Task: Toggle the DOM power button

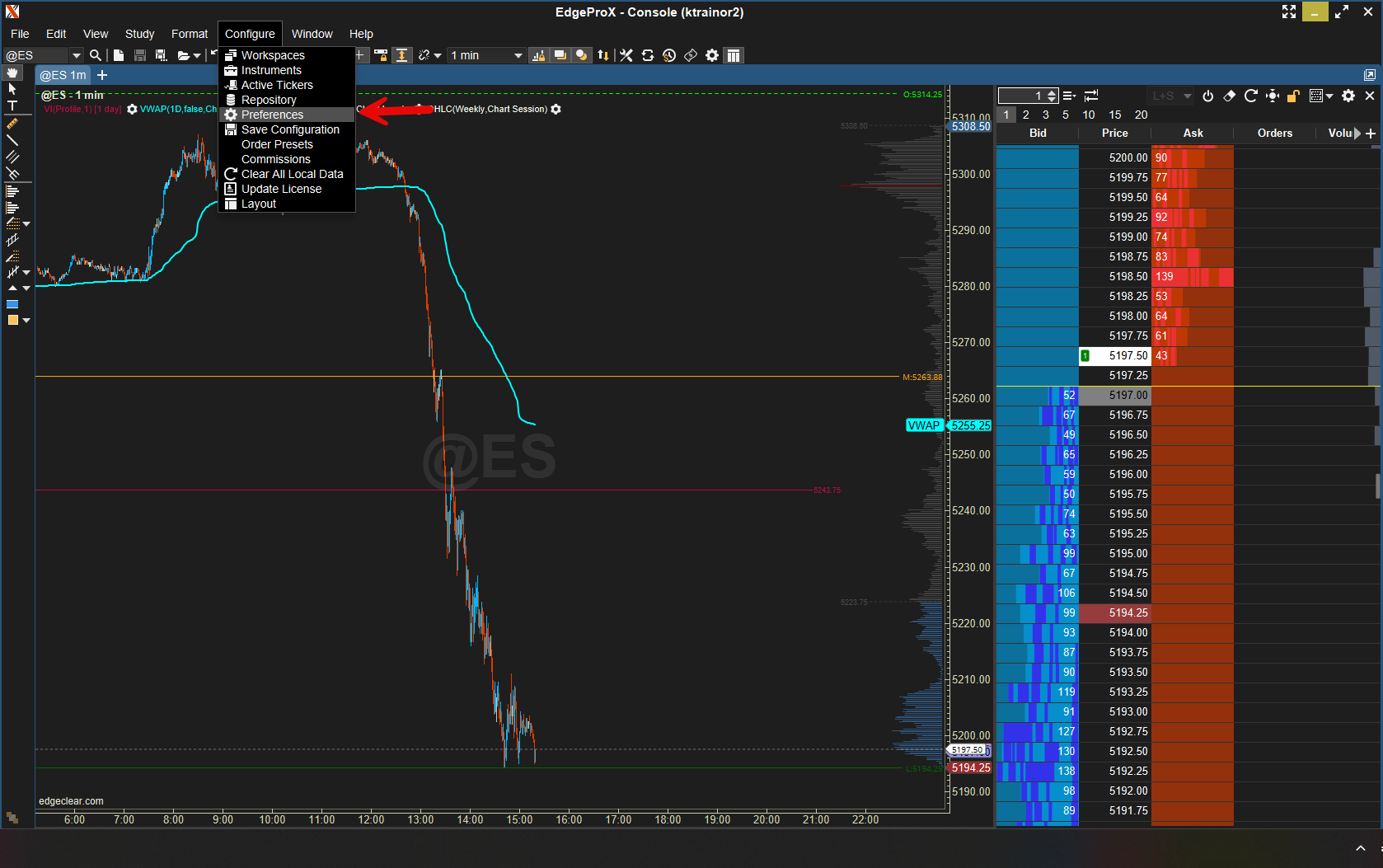Action: (x=1207, y=96)
